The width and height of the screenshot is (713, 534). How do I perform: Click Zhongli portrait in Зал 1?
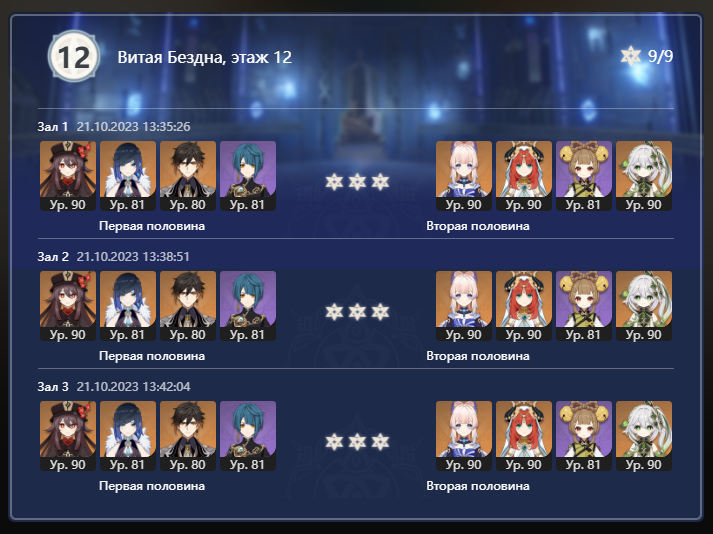point(188,176)
